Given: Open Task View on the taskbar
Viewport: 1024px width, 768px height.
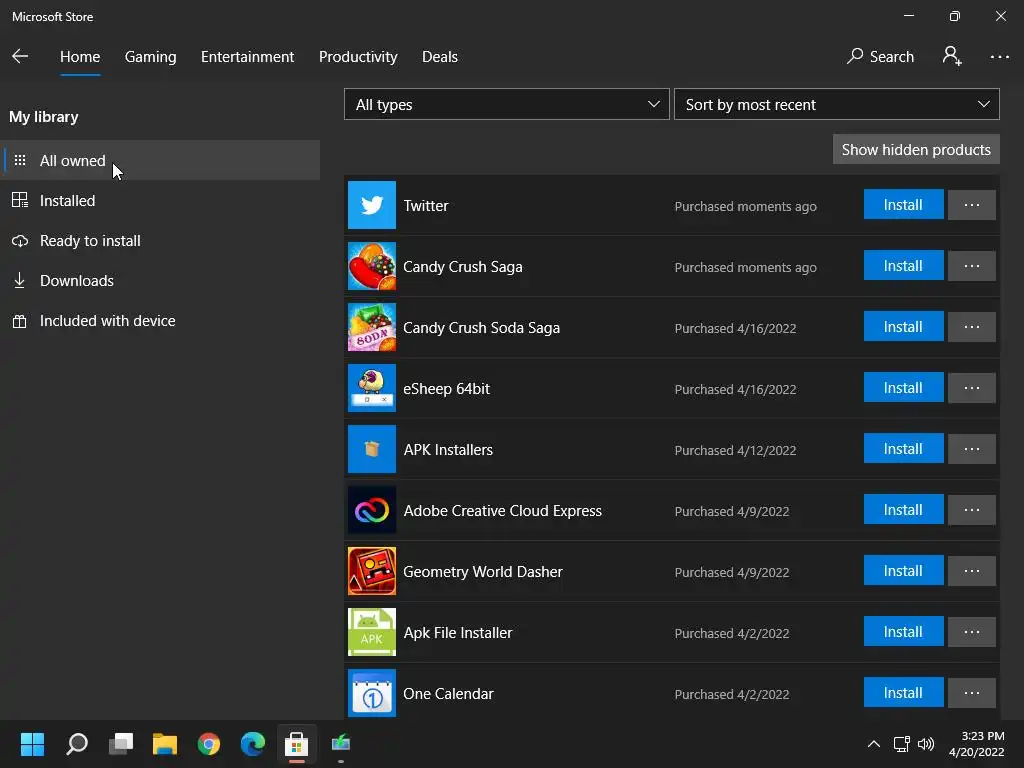Looking at the screenshot, I should click(x=121, y=743).
